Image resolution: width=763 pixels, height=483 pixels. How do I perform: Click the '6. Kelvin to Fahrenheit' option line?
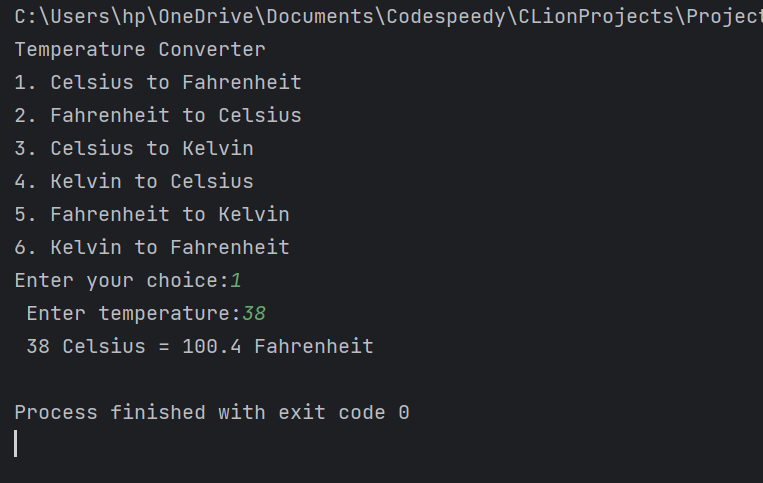152,248
